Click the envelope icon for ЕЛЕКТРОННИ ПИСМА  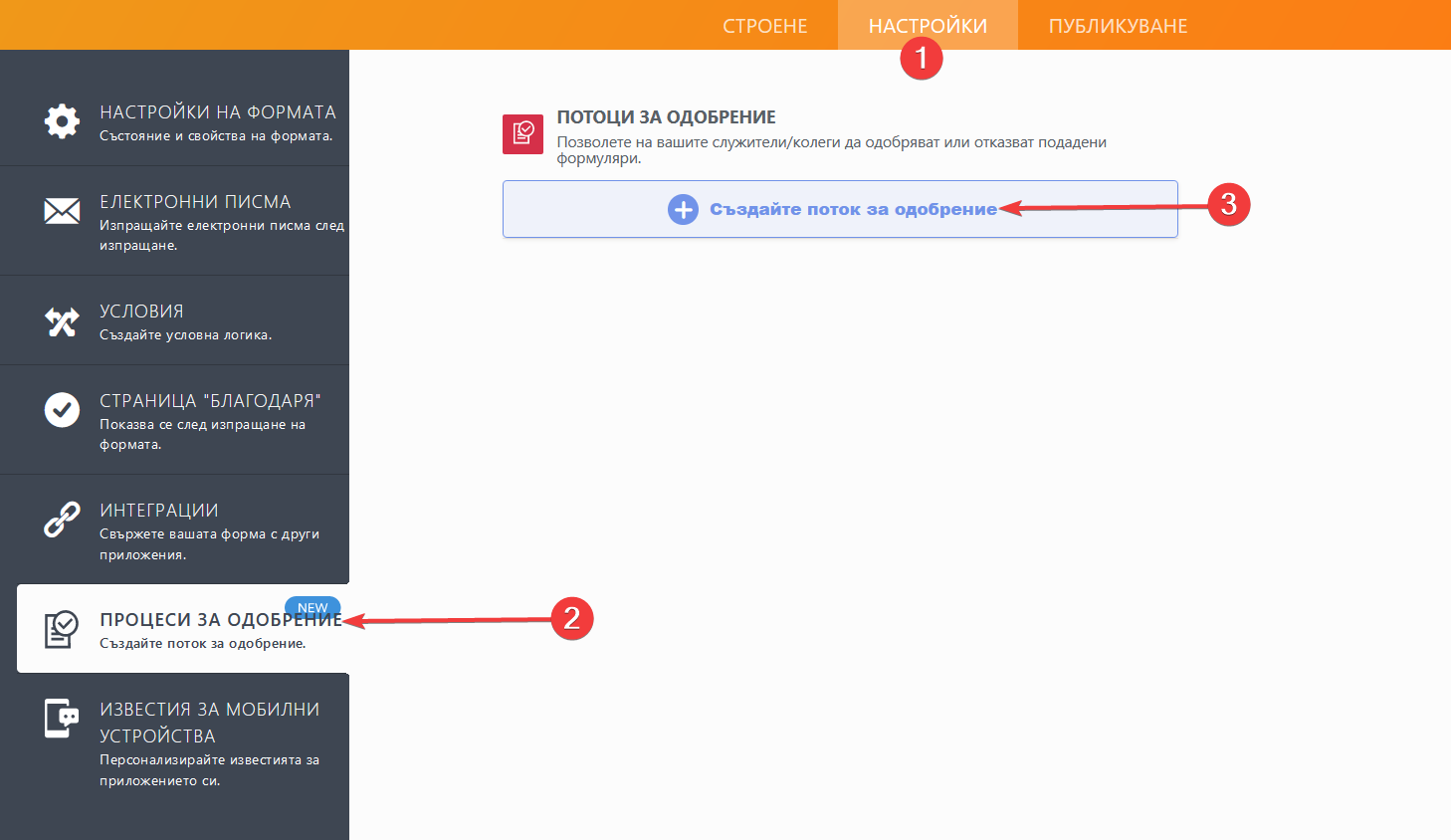[62, 211]
